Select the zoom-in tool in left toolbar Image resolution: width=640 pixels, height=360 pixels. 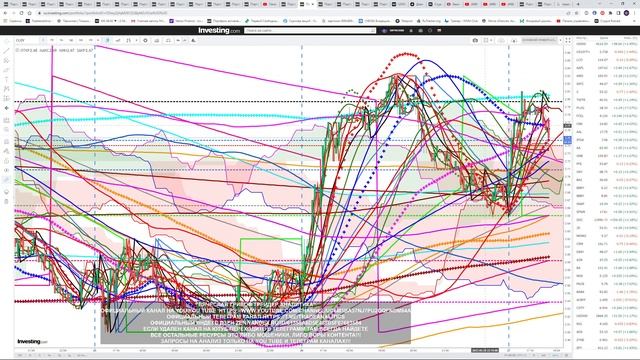(x=6, y=130)
